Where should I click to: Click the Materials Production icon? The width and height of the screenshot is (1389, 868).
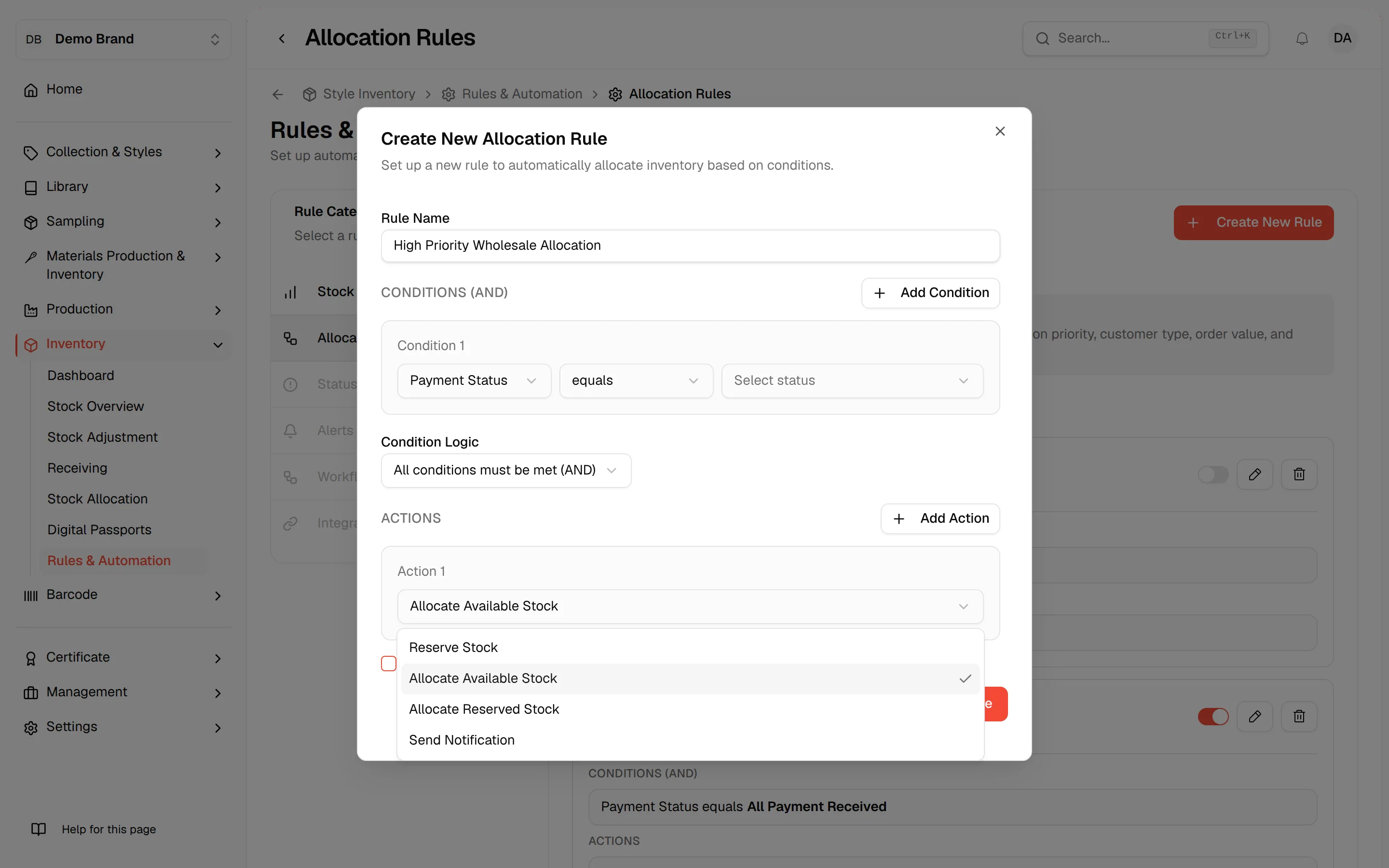[31, 257]
